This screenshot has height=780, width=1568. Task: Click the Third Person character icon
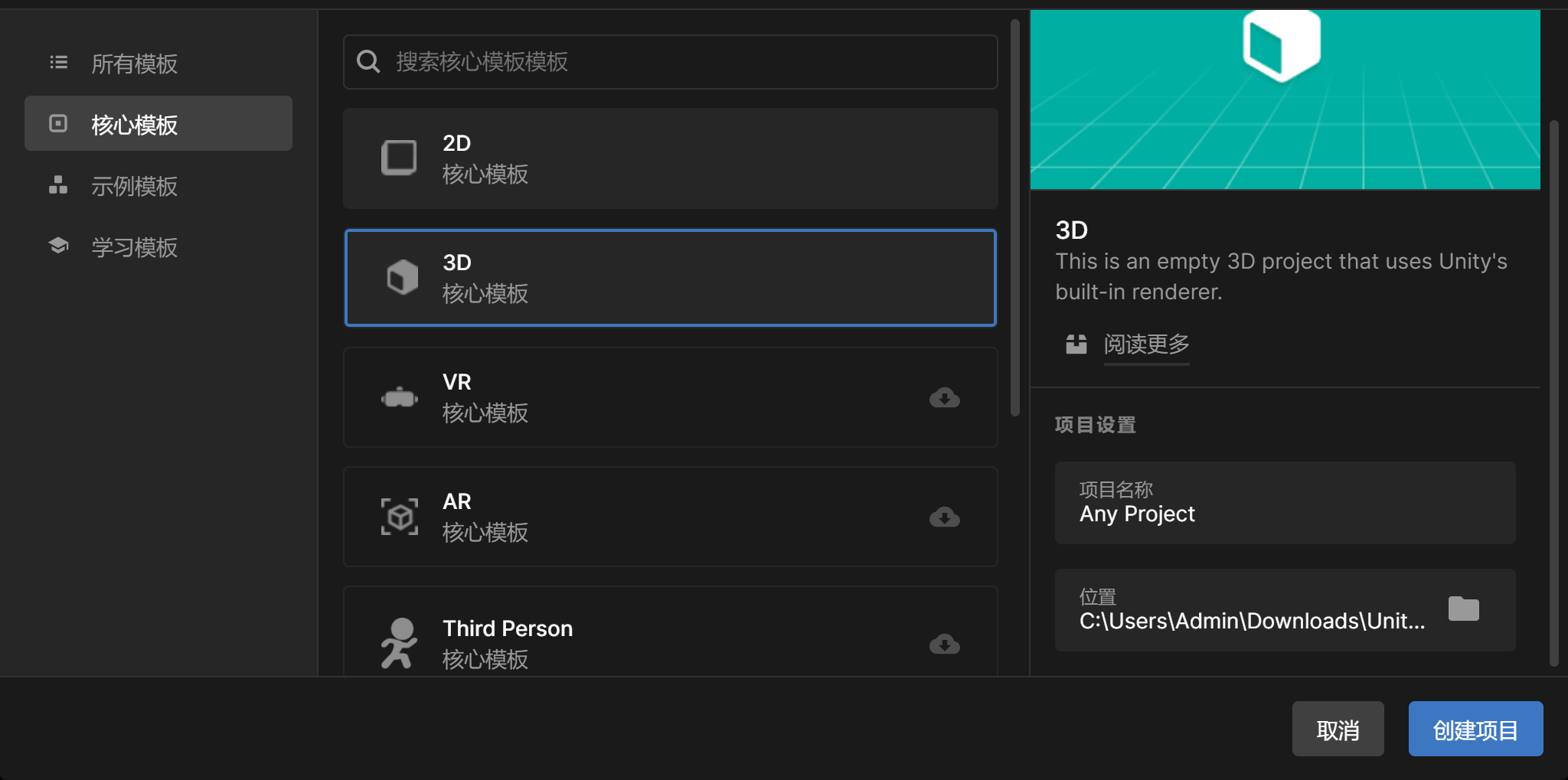(x=399, y=643)
